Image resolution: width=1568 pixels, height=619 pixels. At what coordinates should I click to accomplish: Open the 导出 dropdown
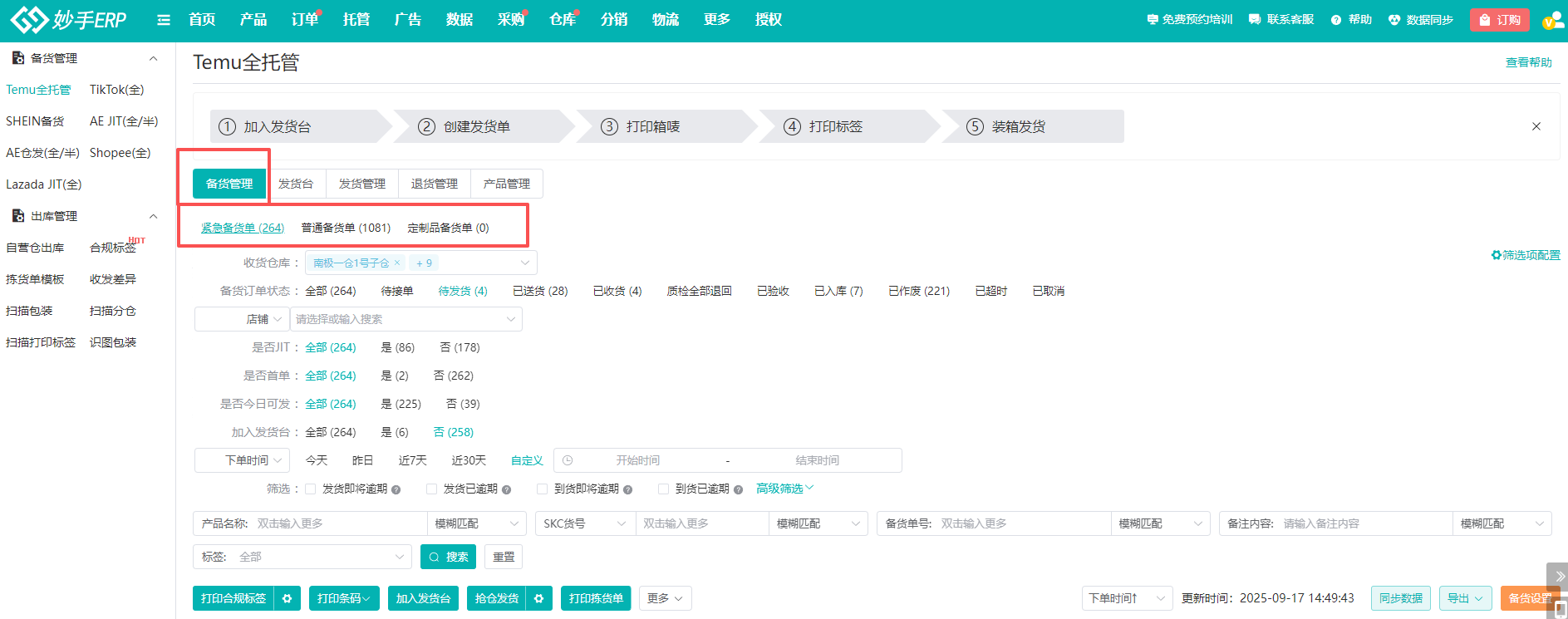1466,598
